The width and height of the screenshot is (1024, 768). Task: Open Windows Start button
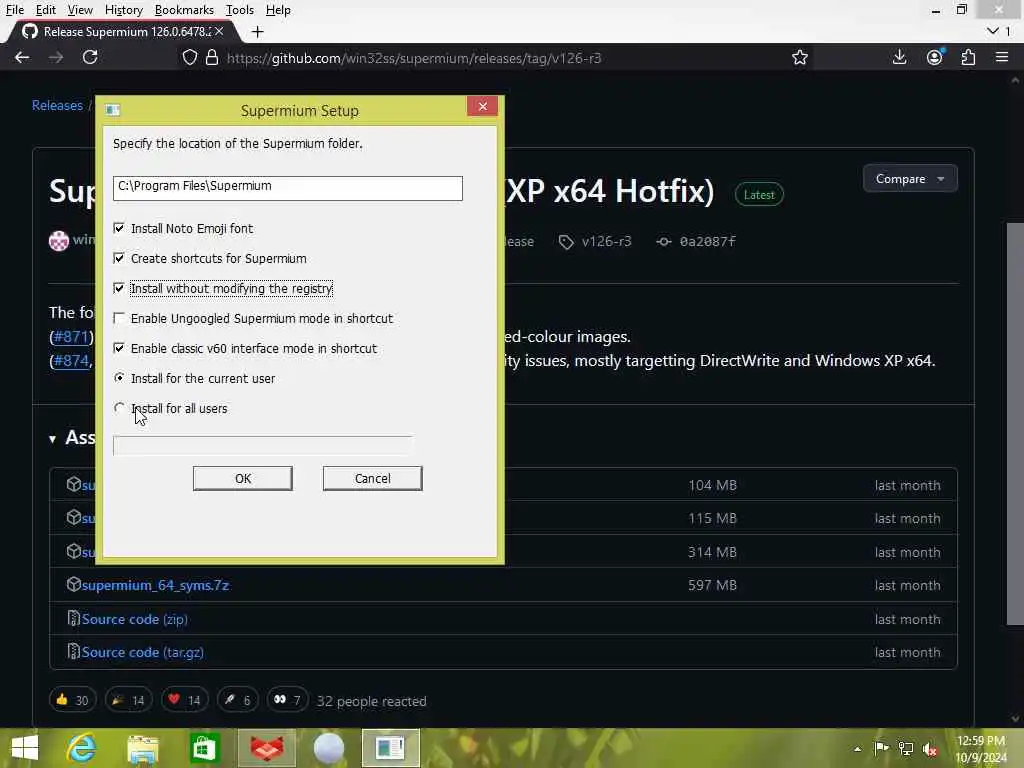tap(25, 748)
